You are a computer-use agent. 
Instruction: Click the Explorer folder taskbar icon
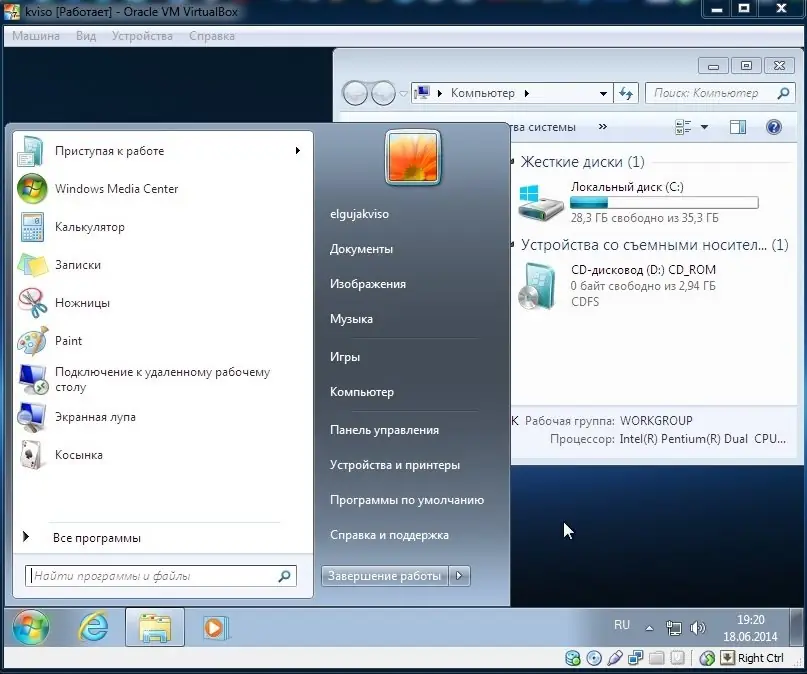154,627
